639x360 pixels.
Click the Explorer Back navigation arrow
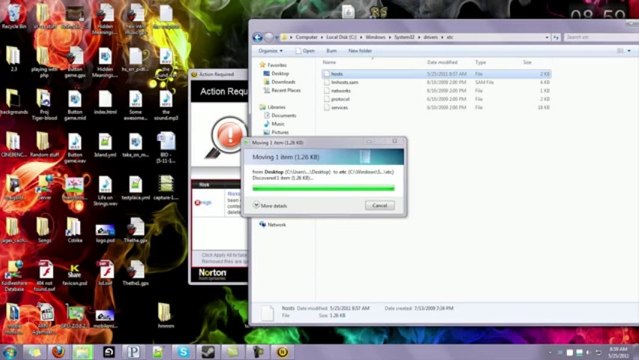[x=258, y=38]
